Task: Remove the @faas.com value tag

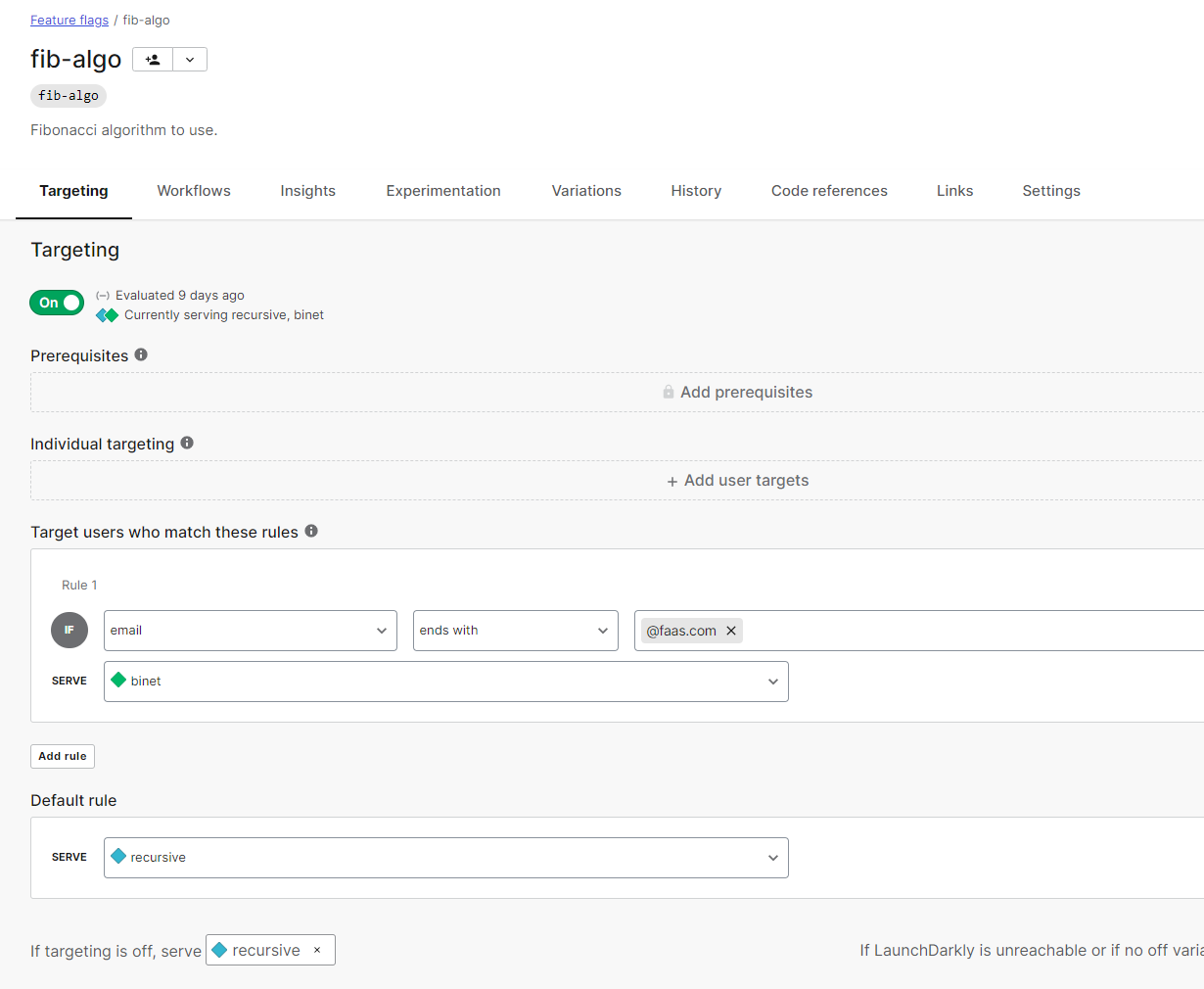Action: tap(730, 631)
